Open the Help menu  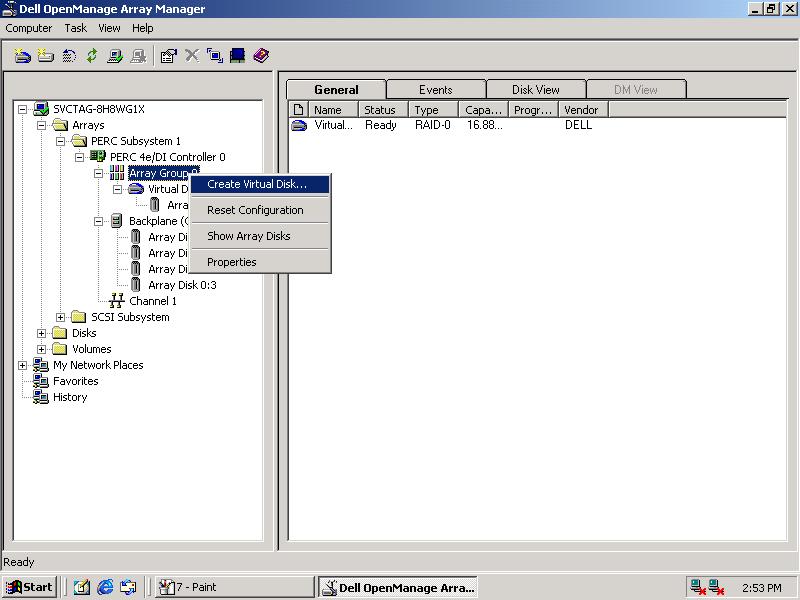(x=142, y=28)
